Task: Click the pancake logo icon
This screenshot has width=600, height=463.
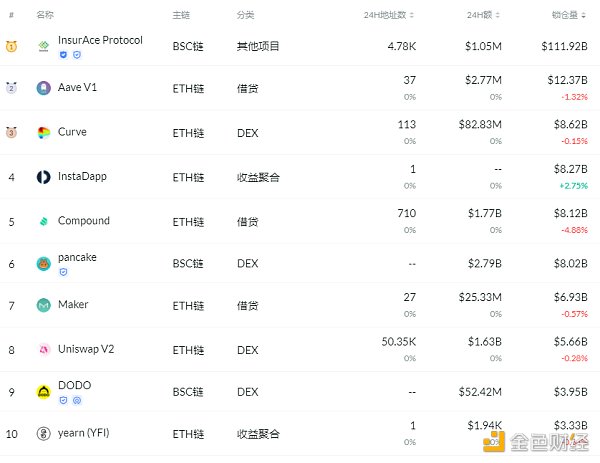Action: coord(44,264)
